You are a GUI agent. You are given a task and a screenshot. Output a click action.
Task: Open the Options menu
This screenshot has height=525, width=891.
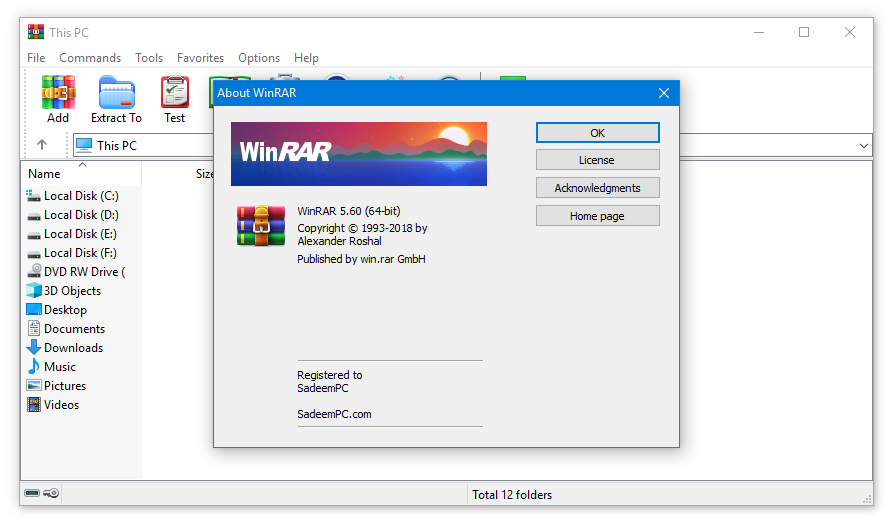pos(259,58)
